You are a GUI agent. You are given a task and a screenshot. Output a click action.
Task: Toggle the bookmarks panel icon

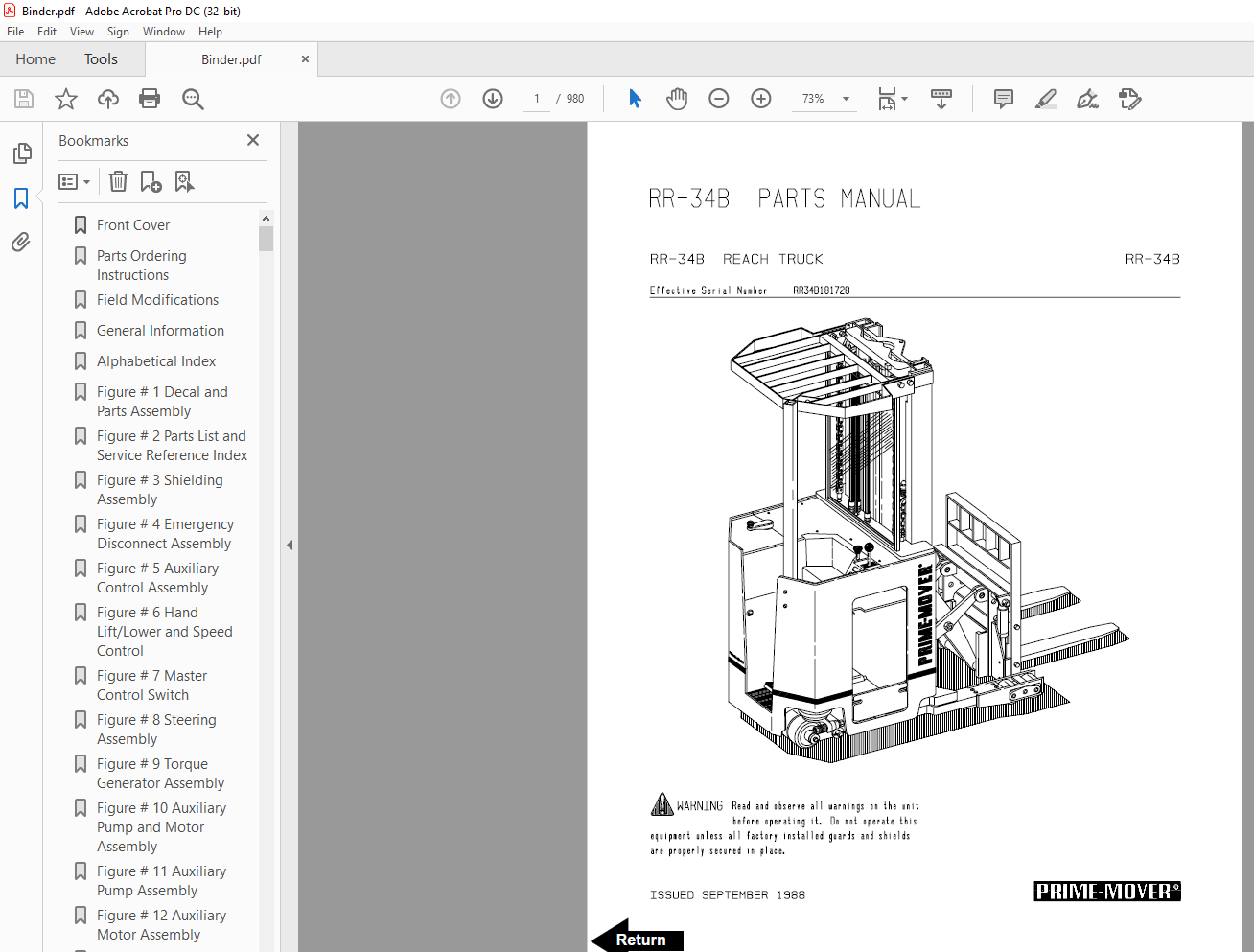coord(21,198)
